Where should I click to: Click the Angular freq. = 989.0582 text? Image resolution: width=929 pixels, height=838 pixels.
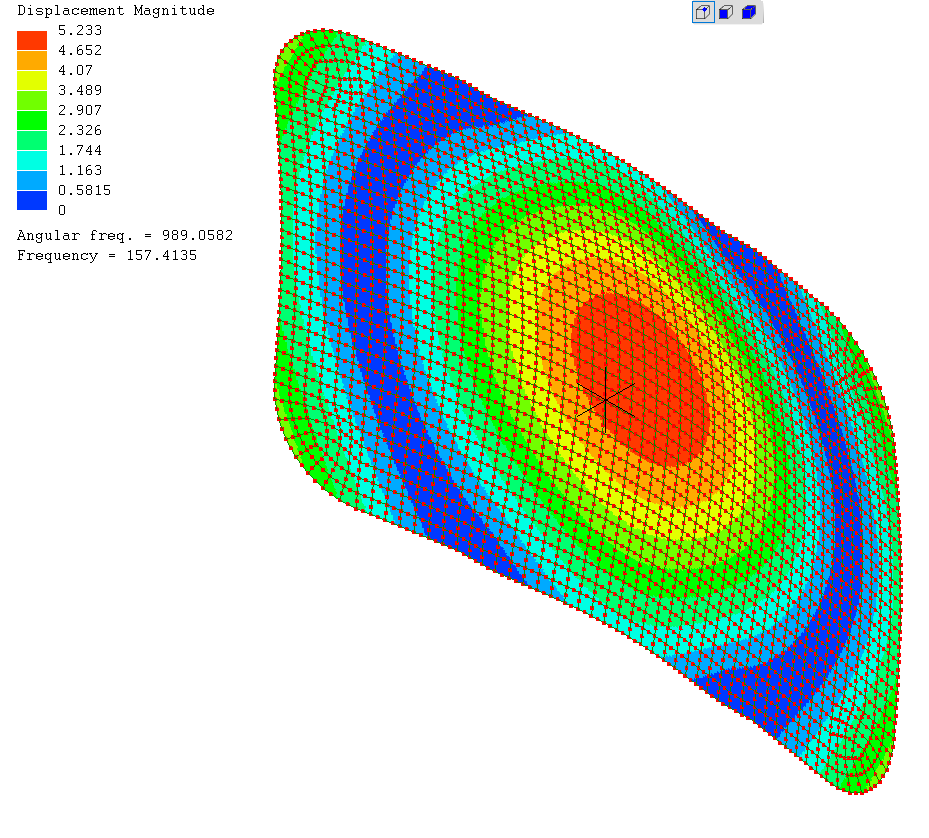point(125,236)
